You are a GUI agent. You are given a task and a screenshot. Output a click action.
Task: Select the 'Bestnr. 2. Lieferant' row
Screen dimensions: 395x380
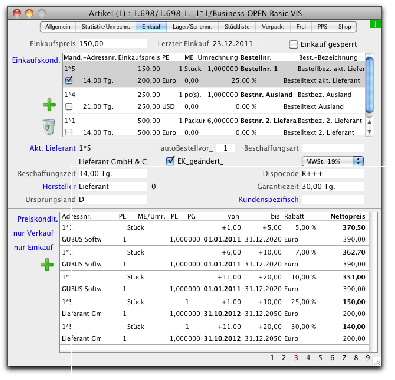pyautogui.click(x=214, y=126)
